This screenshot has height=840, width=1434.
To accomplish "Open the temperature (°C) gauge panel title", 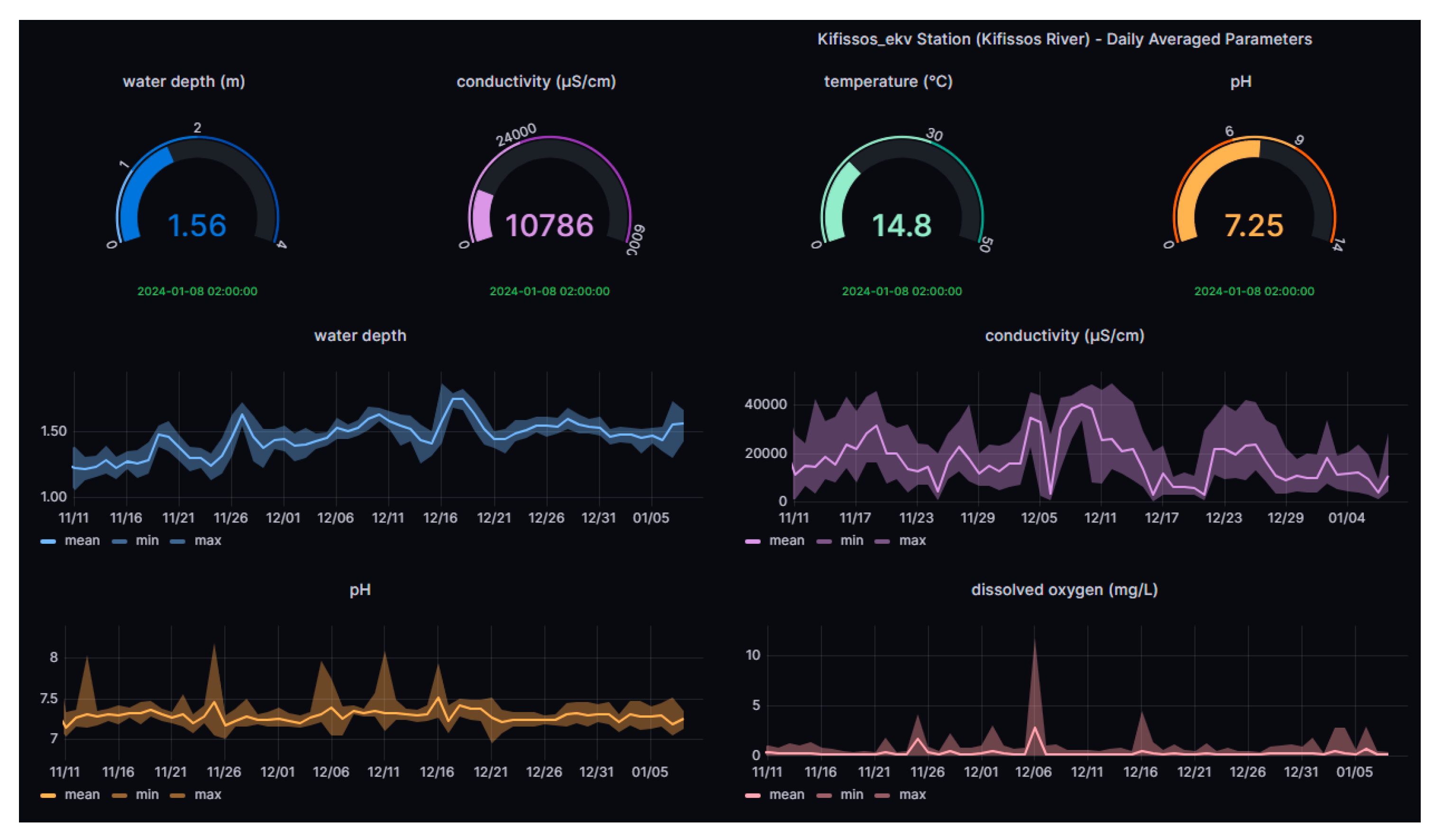I will click(888, 82).
